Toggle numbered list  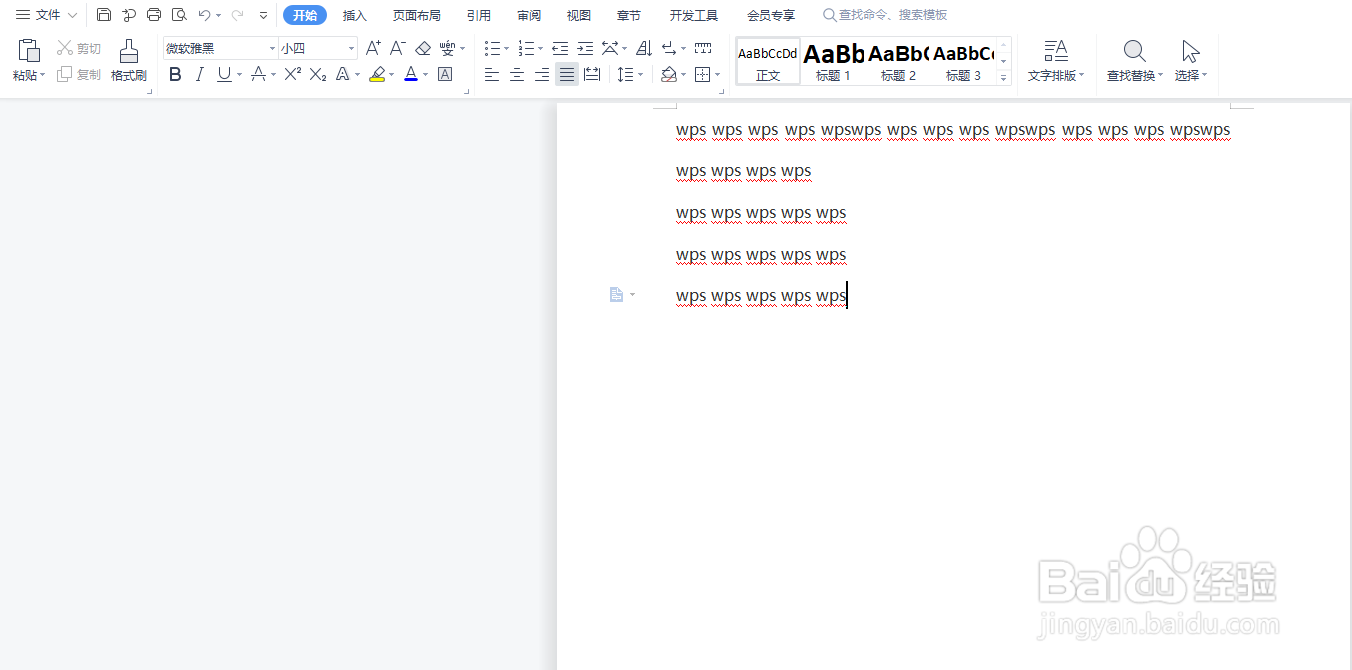click(x=526, y=48)
